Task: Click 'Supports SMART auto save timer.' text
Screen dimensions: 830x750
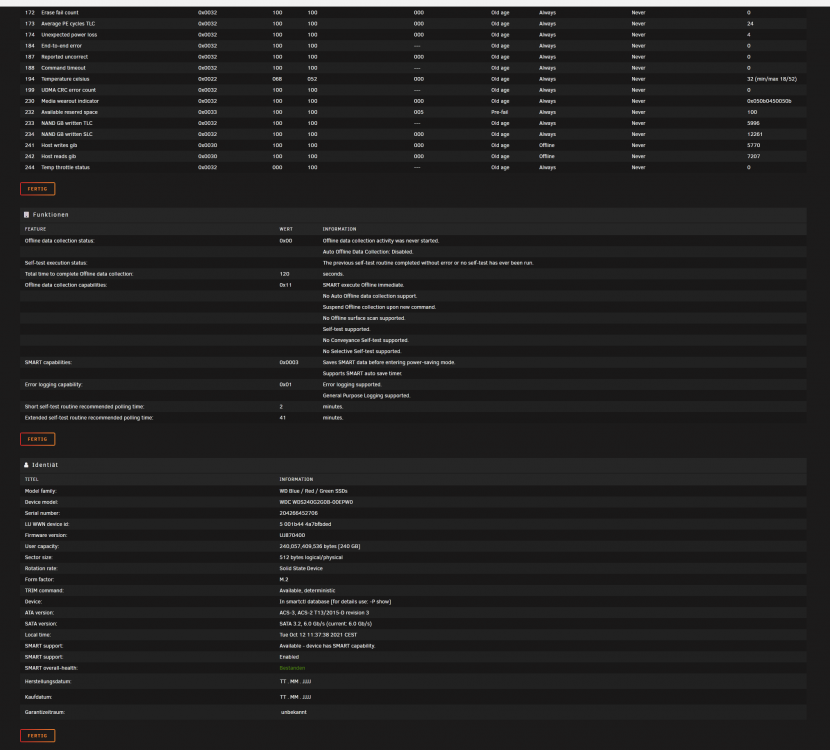Action: click(x=362, y=374)
